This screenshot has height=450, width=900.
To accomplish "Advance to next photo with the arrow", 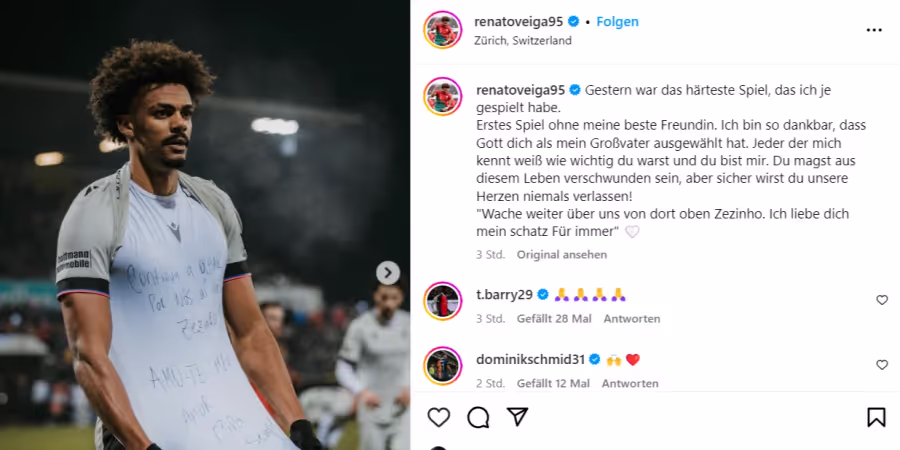I will (x=388, y=273).
